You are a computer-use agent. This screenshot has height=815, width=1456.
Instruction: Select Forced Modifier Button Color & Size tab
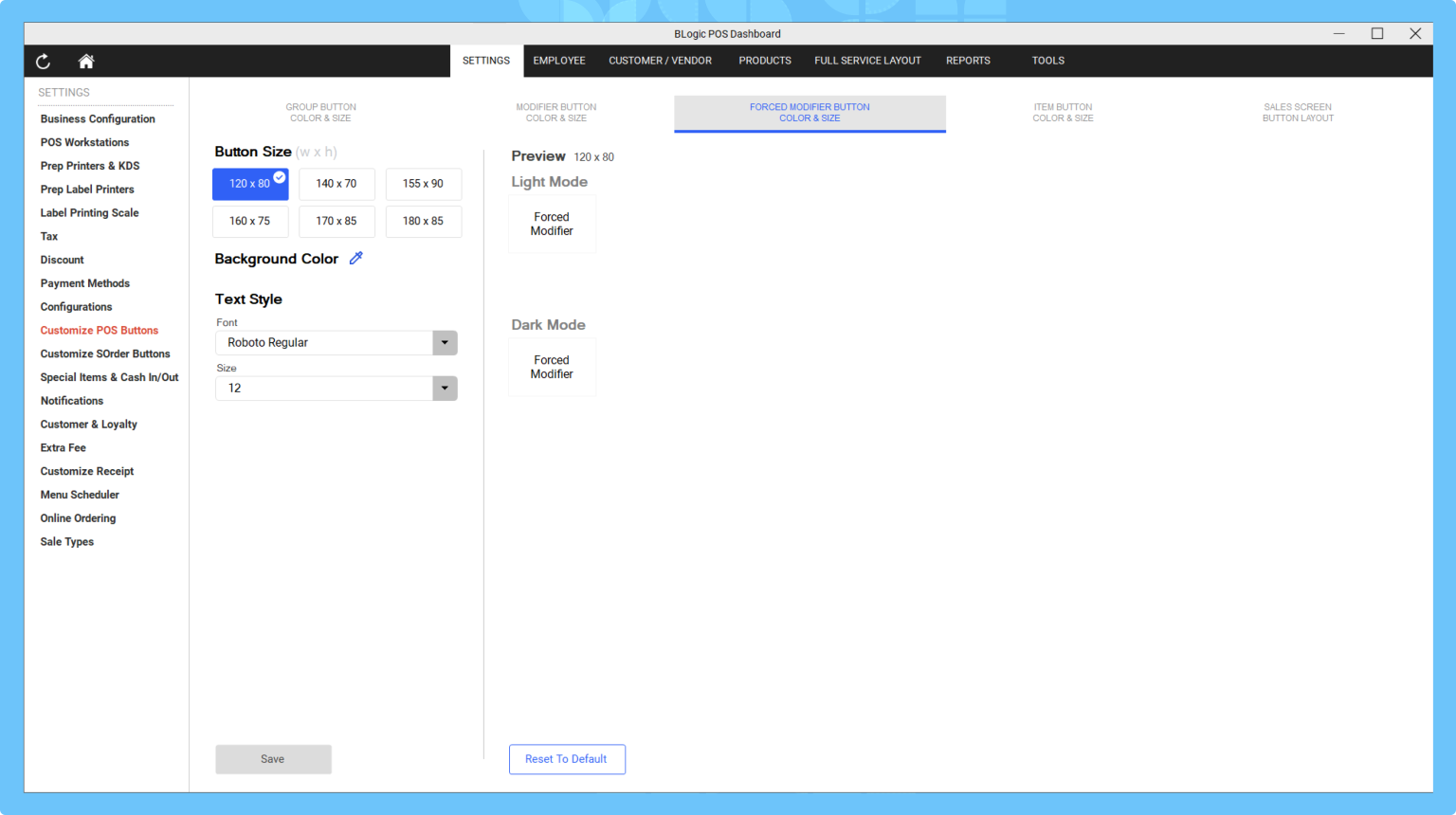pyautogui.click(x=810, y=113)
